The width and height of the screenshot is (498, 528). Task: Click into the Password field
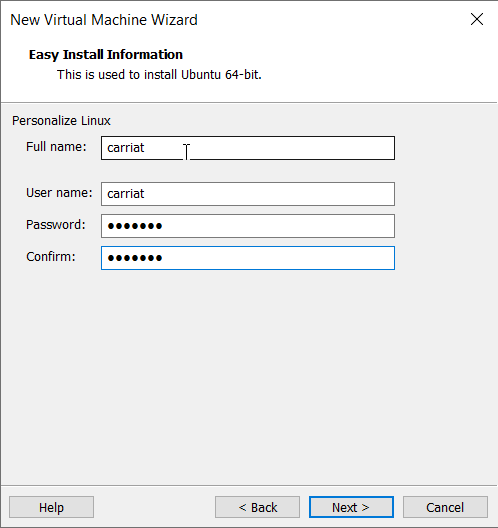coord(248,226)
